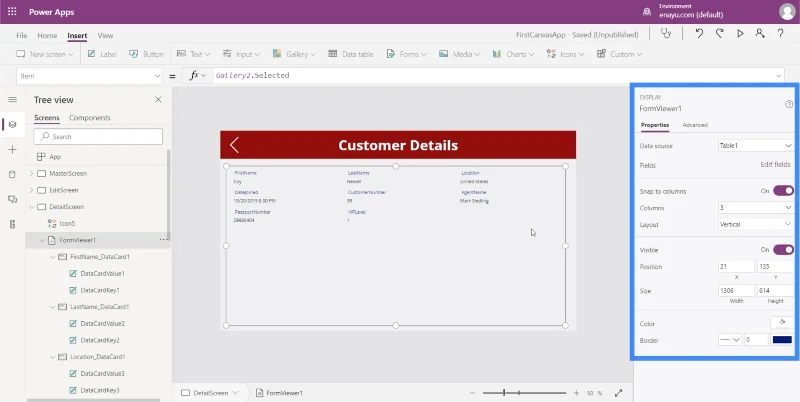Open the Layout Vertical dropdown
The width and height of the screenshot is (800, 402).
(756, 224)
